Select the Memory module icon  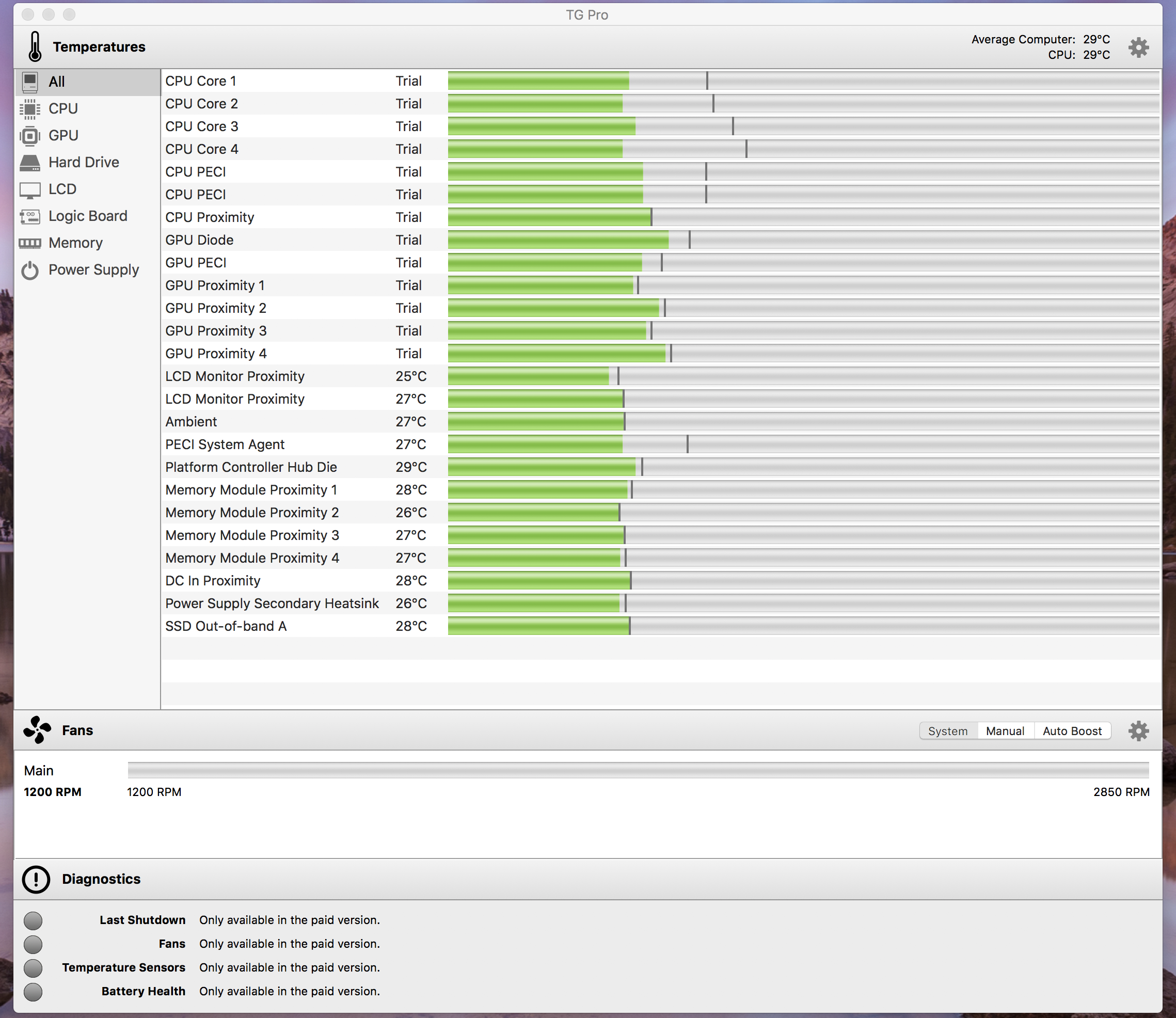pyautogui.click(x=29, y=243)
